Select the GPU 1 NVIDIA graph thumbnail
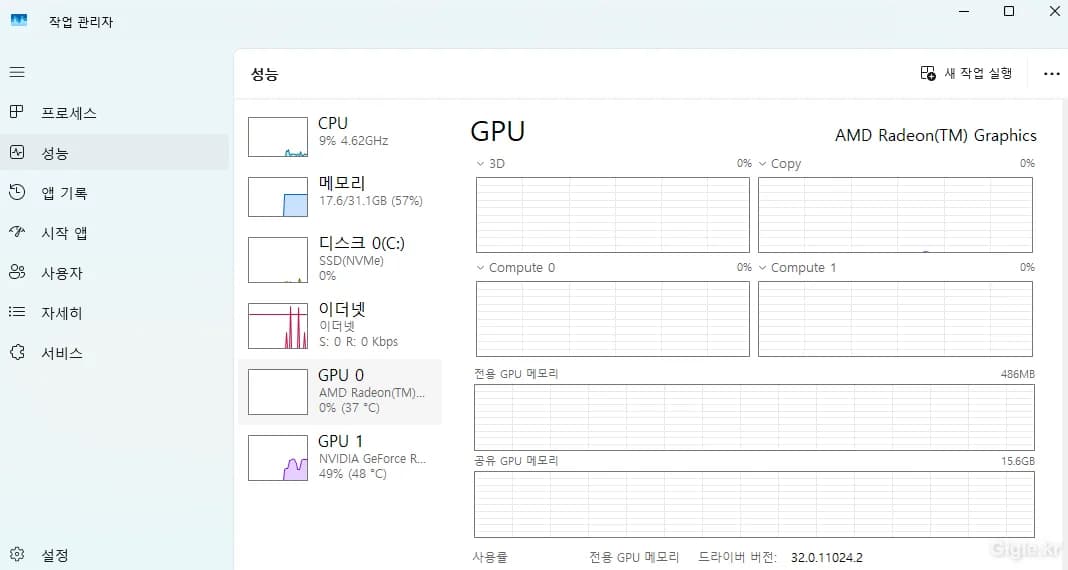The image size is (1068, 570). click(x=278, y=458)
